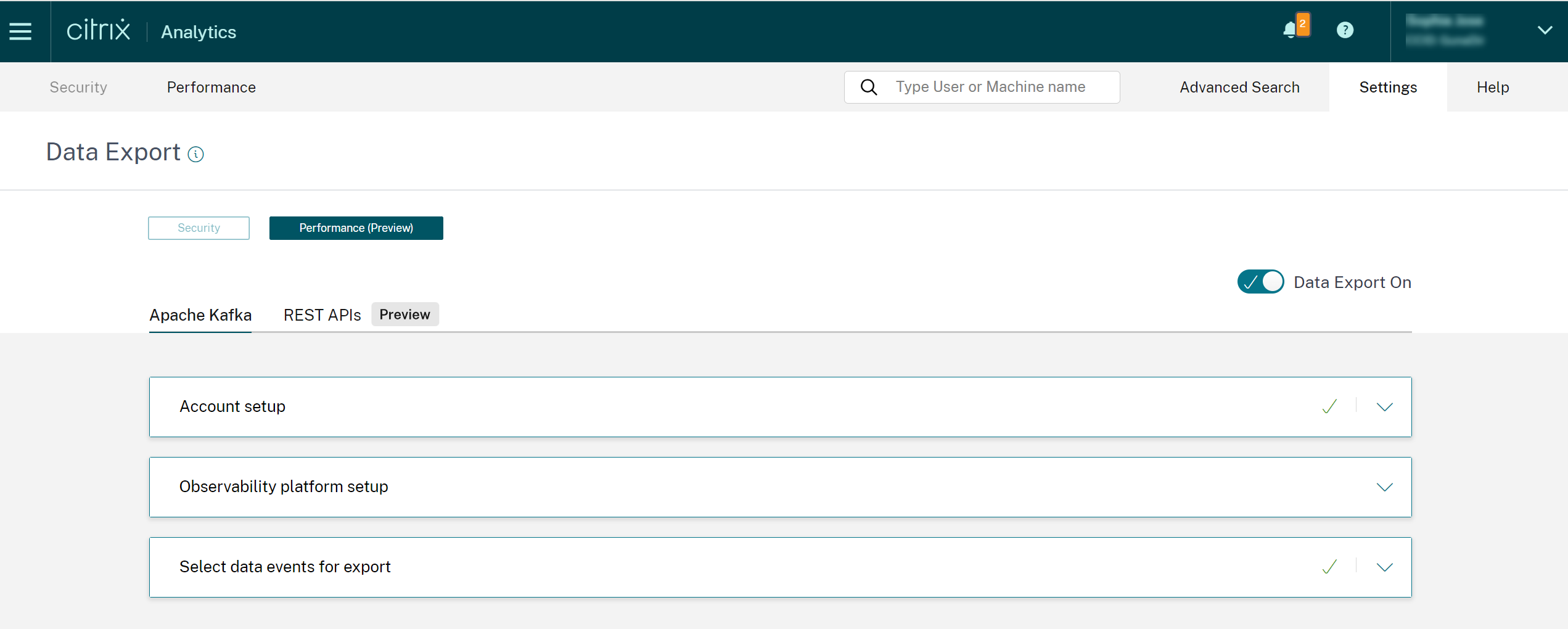Image resolution: width=1568 pixels, height=629 pixels.
Task: Click the Select data events green checkmark
Action: [x=1329, y=567]
